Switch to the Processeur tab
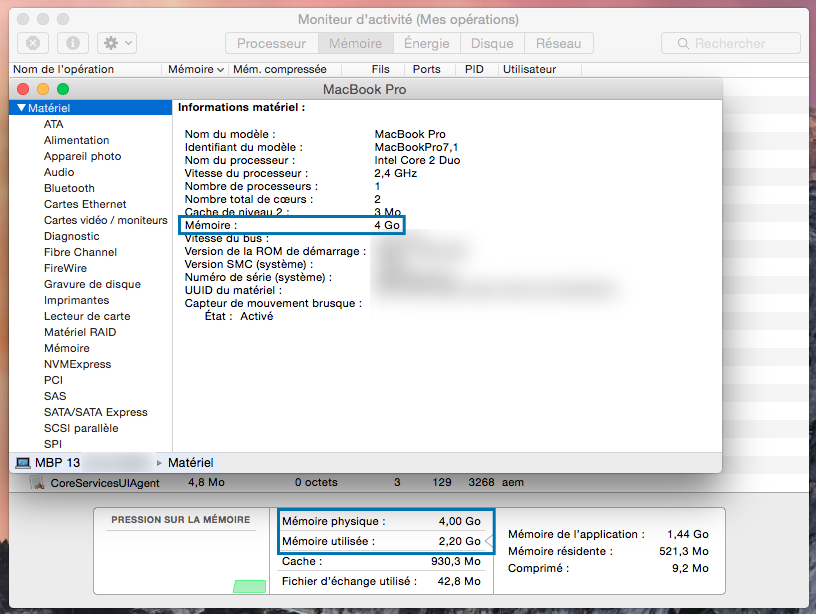The image size is (816, 614). click(271, 43)
